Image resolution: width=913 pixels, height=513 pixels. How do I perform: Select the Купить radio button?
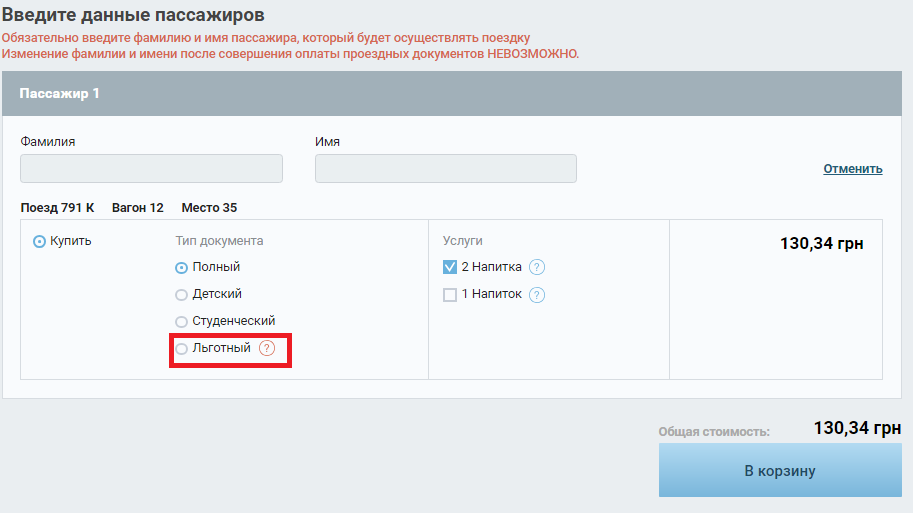point(40,241)
